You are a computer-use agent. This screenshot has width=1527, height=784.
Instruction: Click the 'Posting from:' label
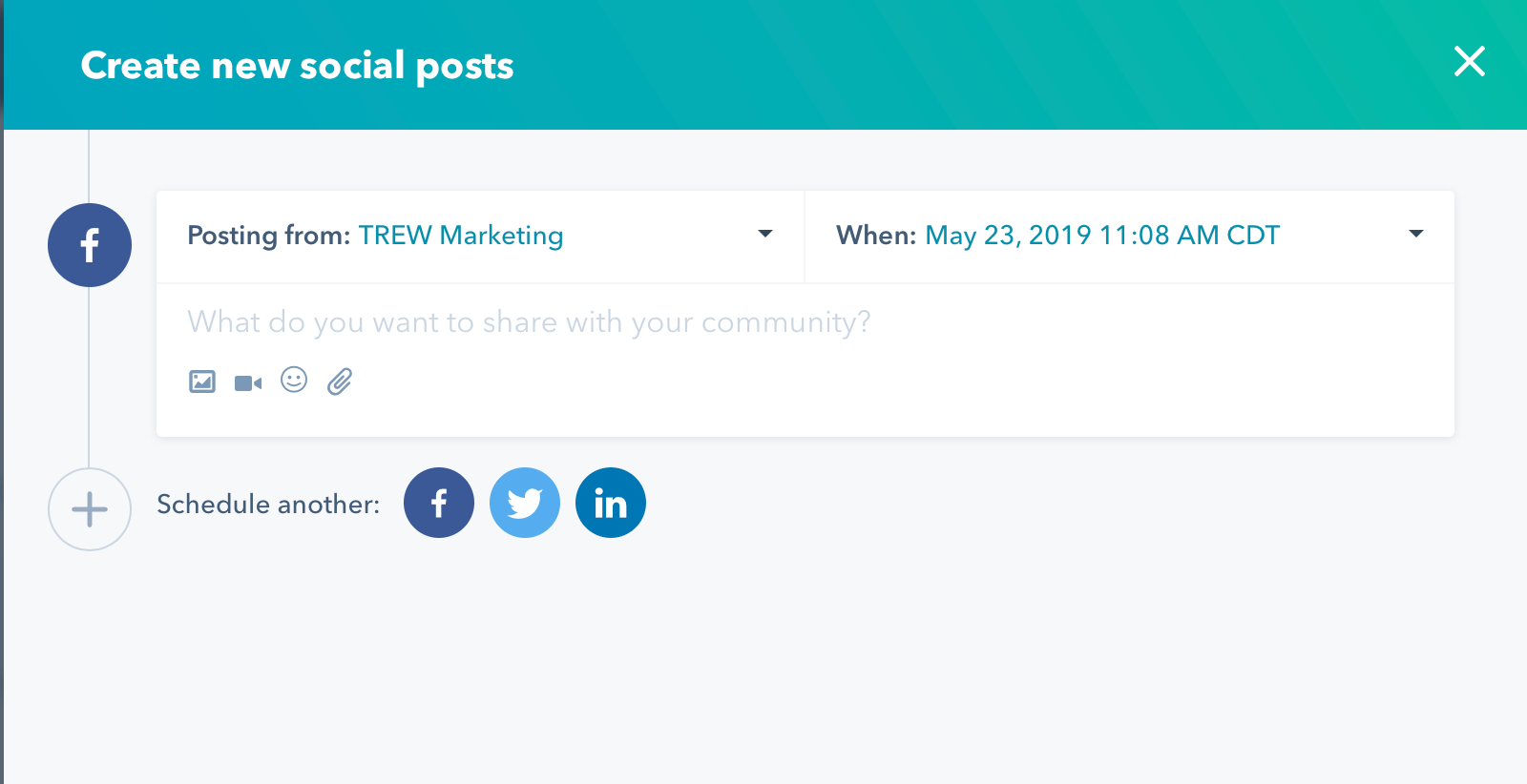tap(269, 236)
